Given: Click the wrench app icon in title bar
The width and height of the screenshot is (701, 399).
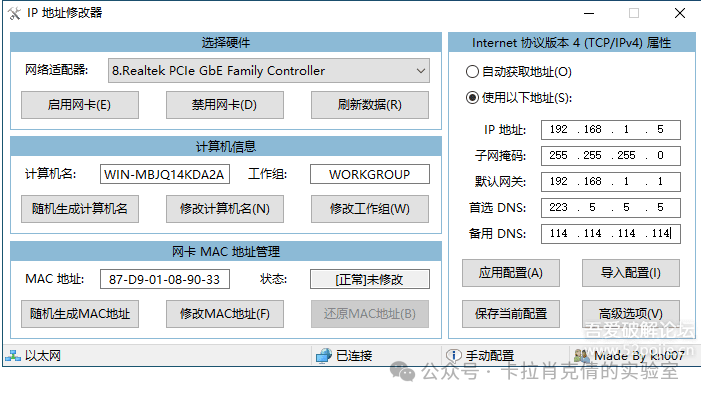Looking at the screenshot, I should point(14,13).
